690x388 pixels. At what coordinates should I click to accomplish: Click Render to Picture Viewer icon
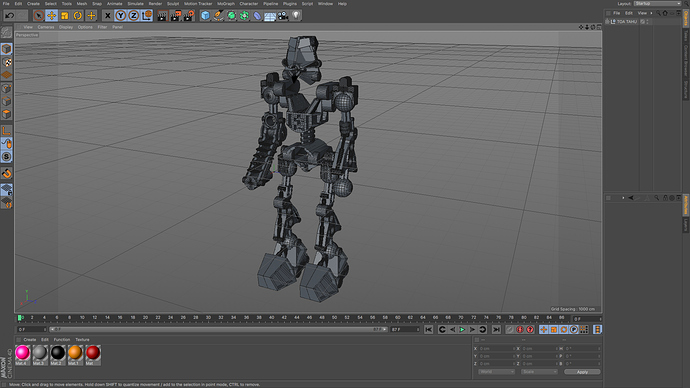(x=176, y=16)
